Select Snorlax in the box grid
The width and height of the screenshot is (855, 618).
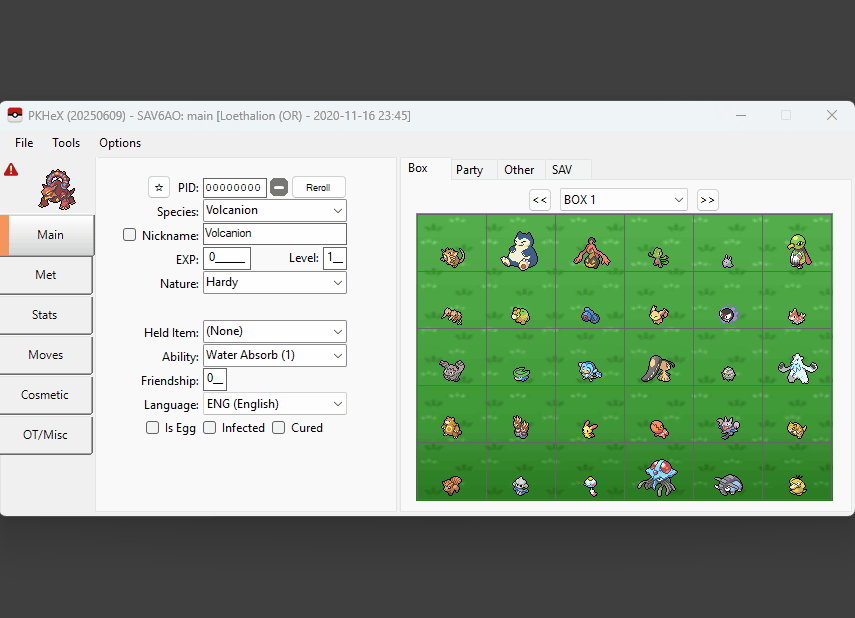pyautogui.click(x=521, y=243)
